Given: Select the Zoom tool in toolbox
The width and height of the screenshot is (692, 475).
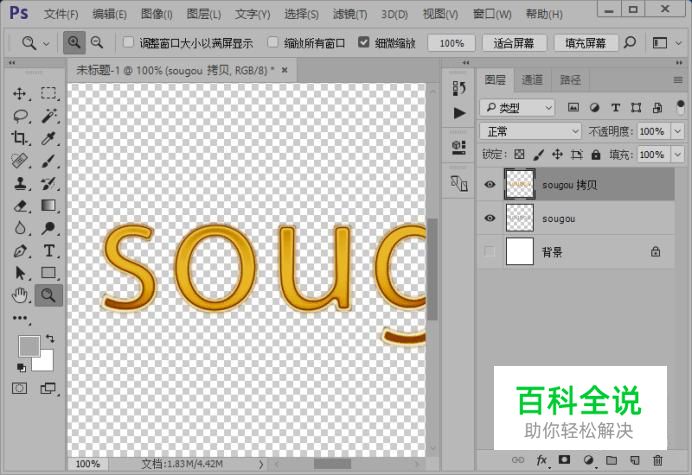Looking at the screenshot, I should (49, 295).
